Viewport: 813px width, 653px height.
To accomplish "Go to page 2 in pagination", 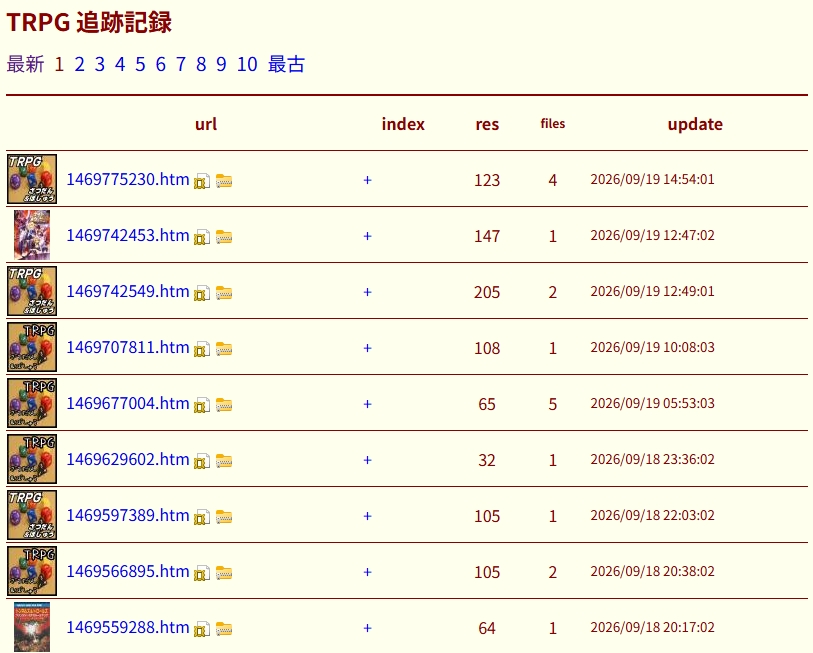I will [79, 64].
